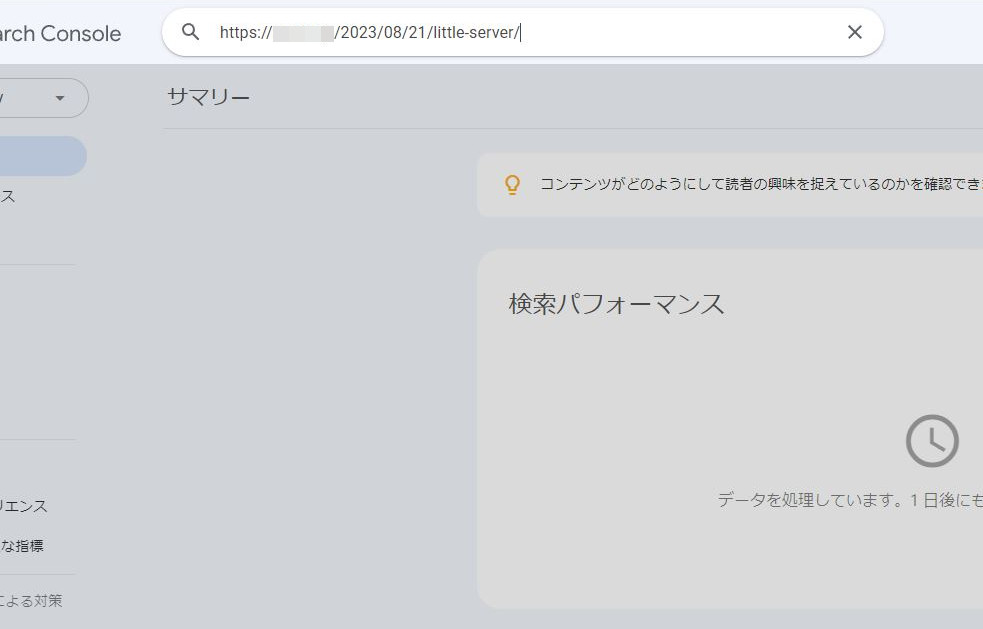Select the highlighted summary item in sidebar
983x629 pixels.
tap(40, 156)
